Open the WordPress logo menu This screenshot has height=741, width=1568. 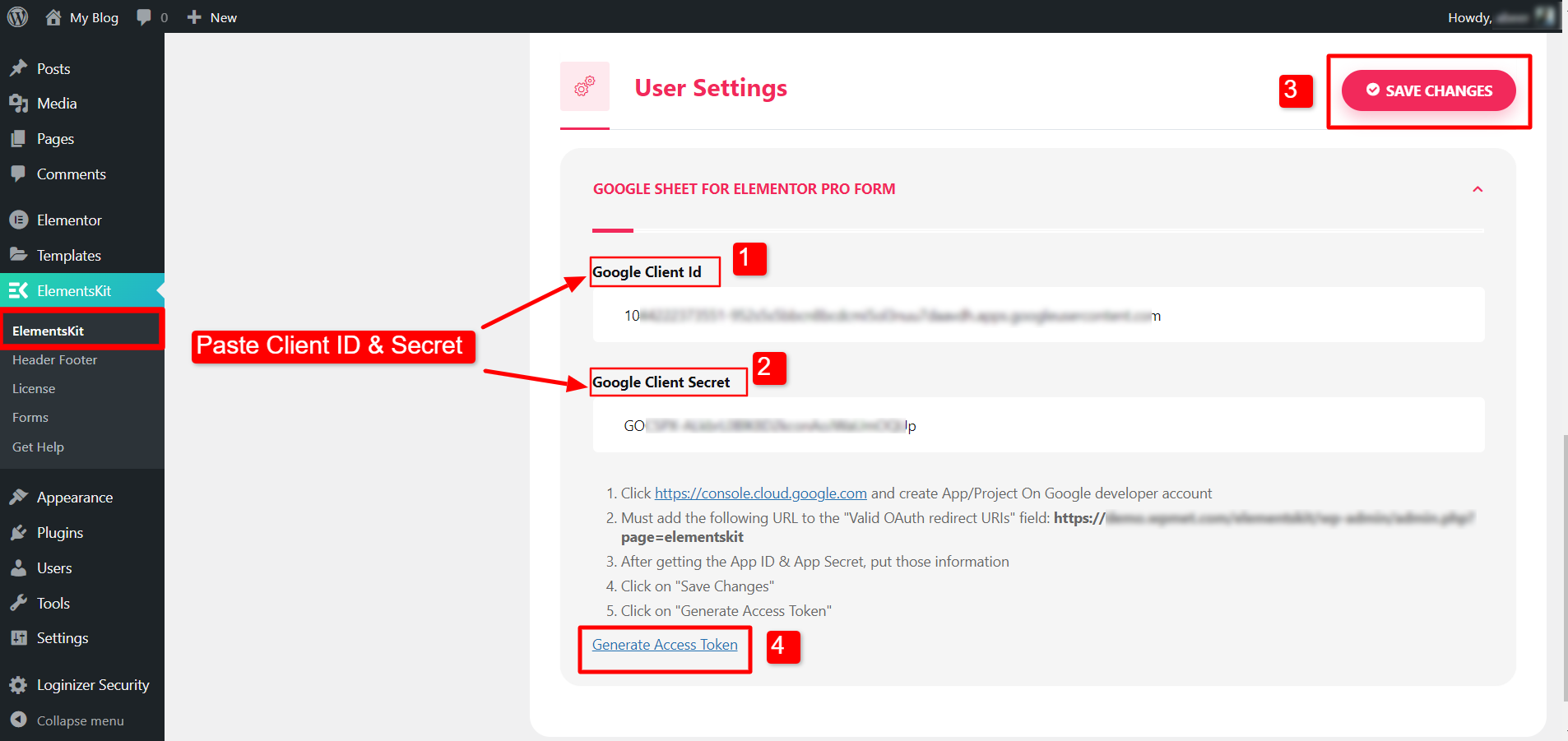[17, 16]
